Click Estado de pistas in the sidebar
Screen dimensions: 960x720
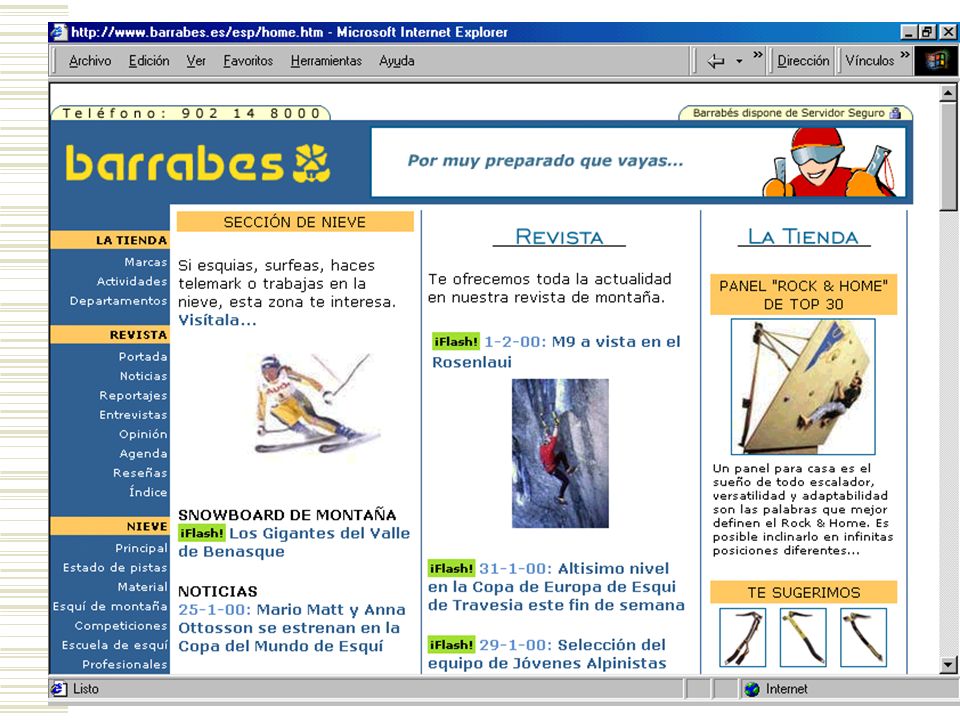point(114,568)
